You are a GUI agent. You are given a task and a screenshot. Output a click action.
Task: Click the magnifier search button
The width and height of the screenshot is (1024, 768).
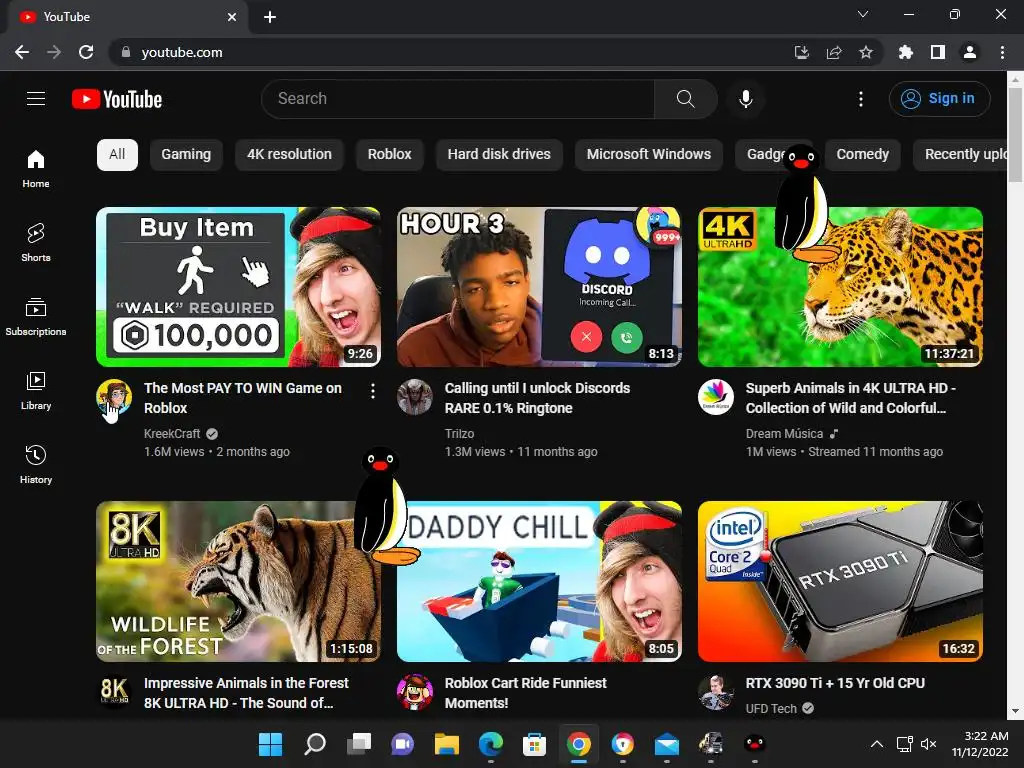[x=685, y=99]
